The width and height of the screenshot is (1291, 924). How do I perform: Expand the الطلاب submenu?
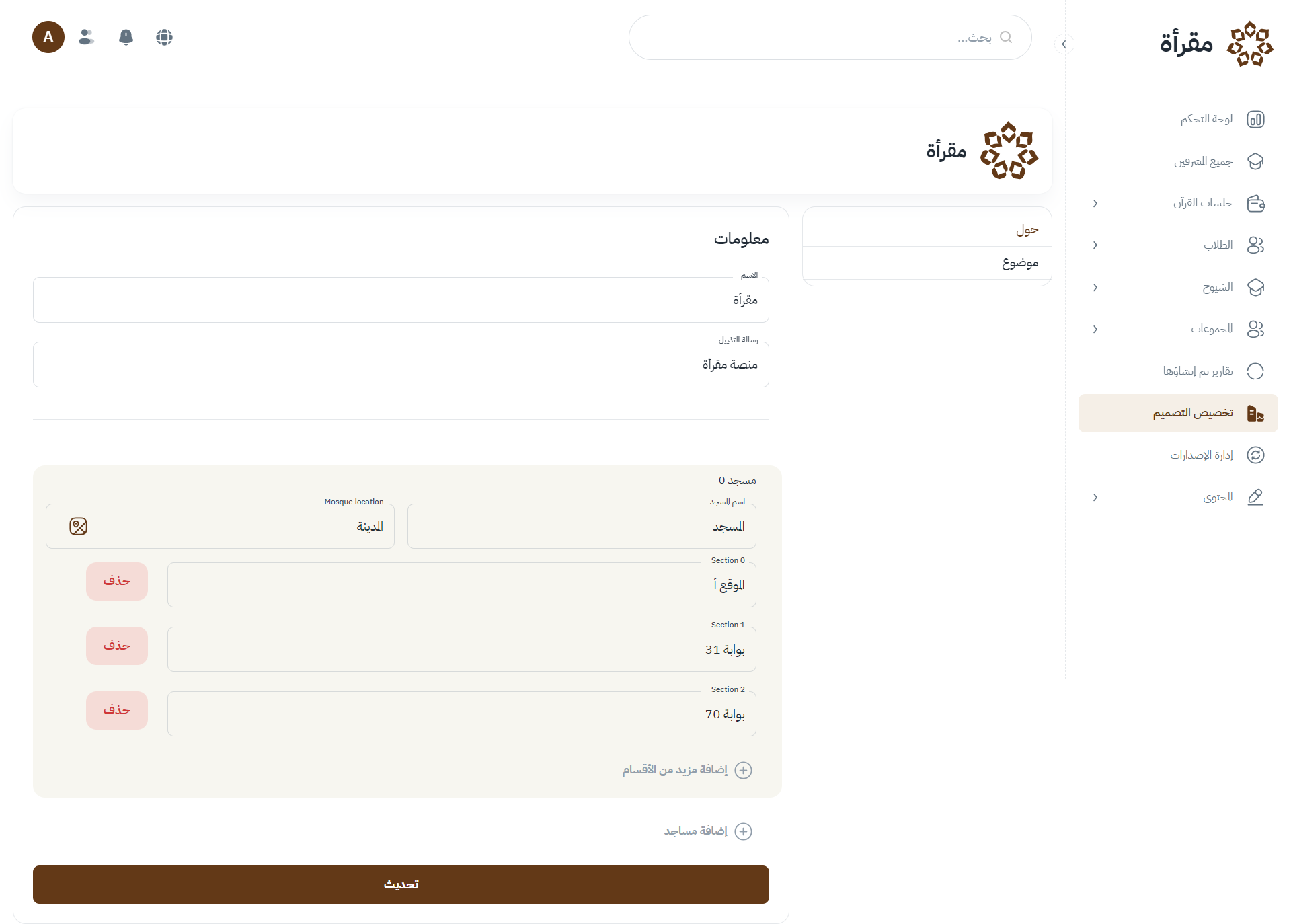point(1095,245)
